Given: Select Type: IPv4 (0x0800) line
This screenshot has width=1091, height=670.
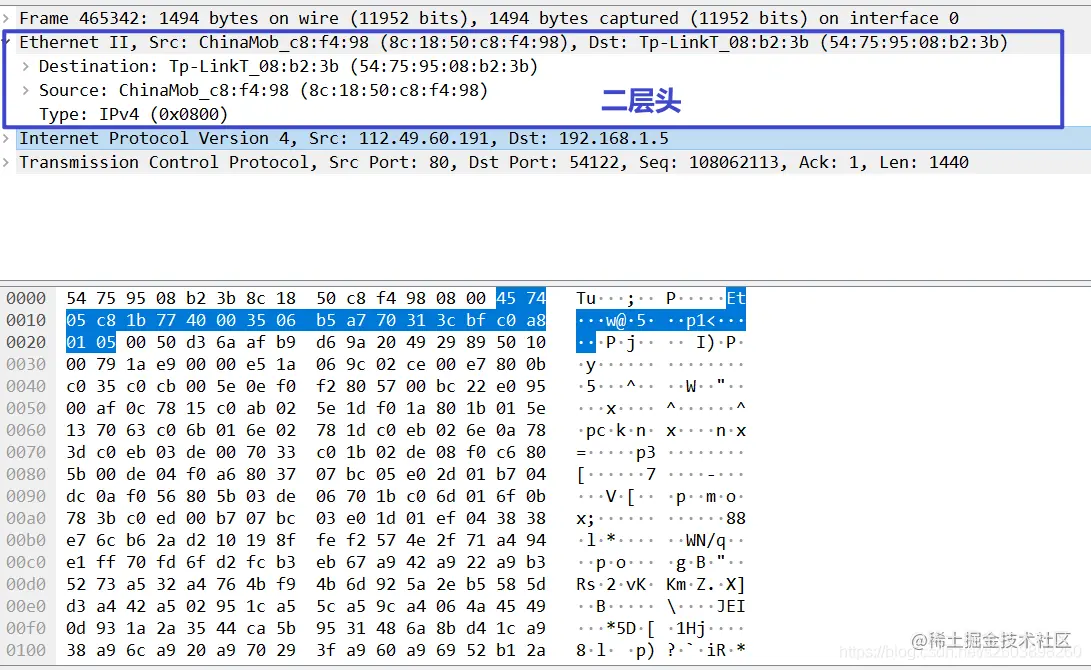Looking at the screenshot, I should (x=133, y=114).
